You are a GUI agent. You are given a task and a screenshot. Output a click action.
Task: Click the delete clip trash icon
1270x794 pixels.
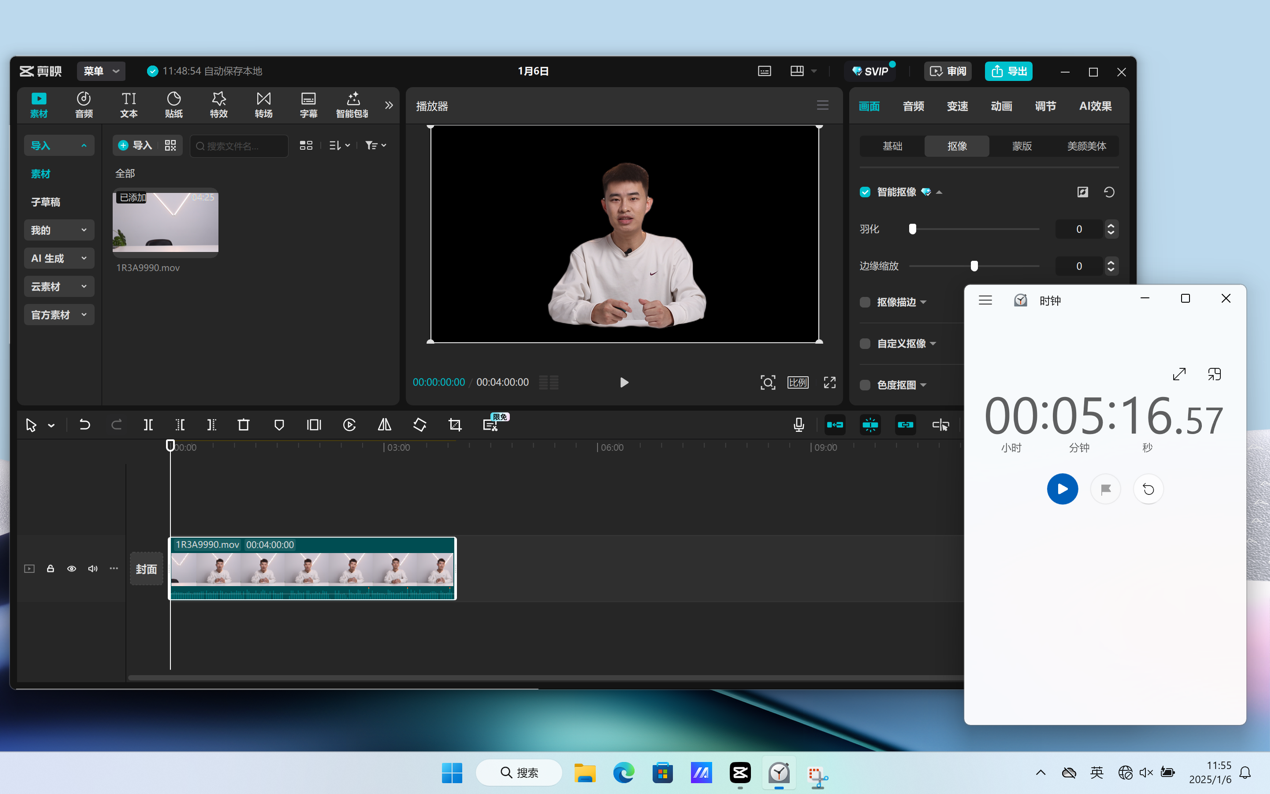243,425
